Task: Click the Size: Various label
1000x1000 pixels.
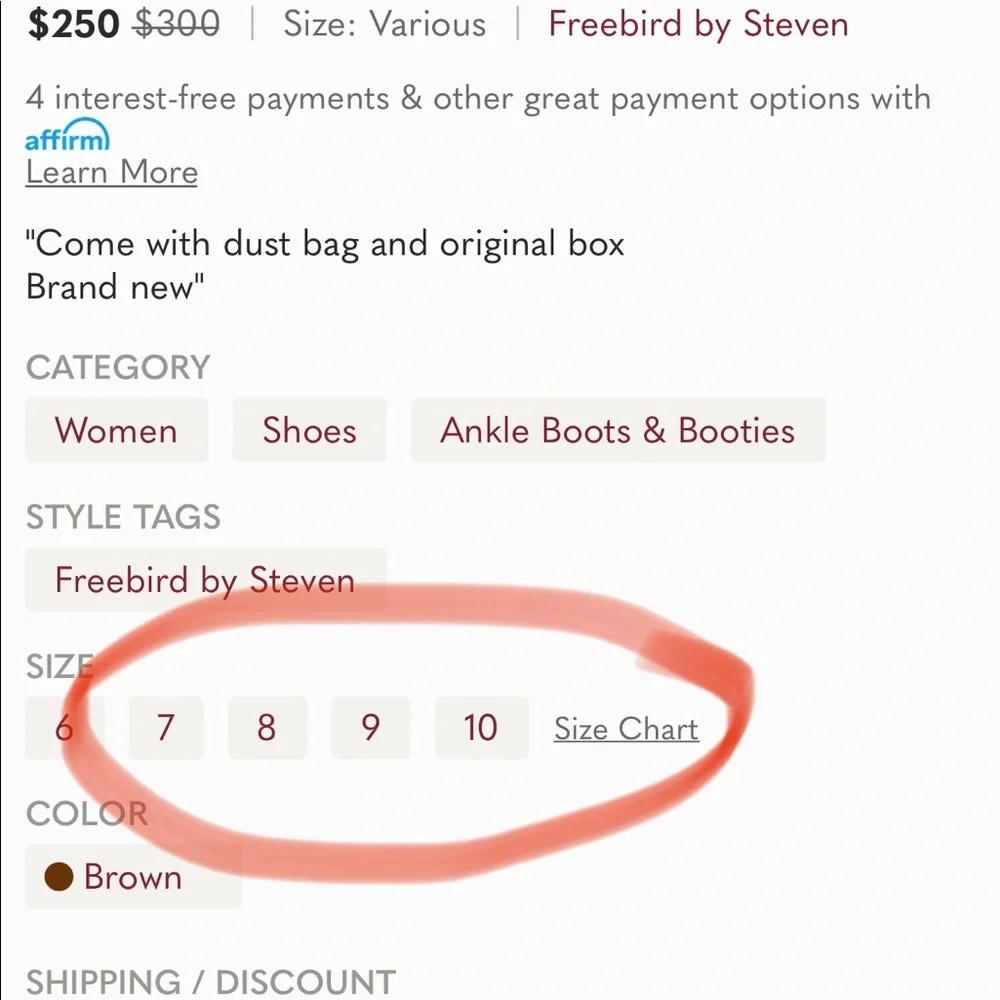Action: (x=383, y=24)
